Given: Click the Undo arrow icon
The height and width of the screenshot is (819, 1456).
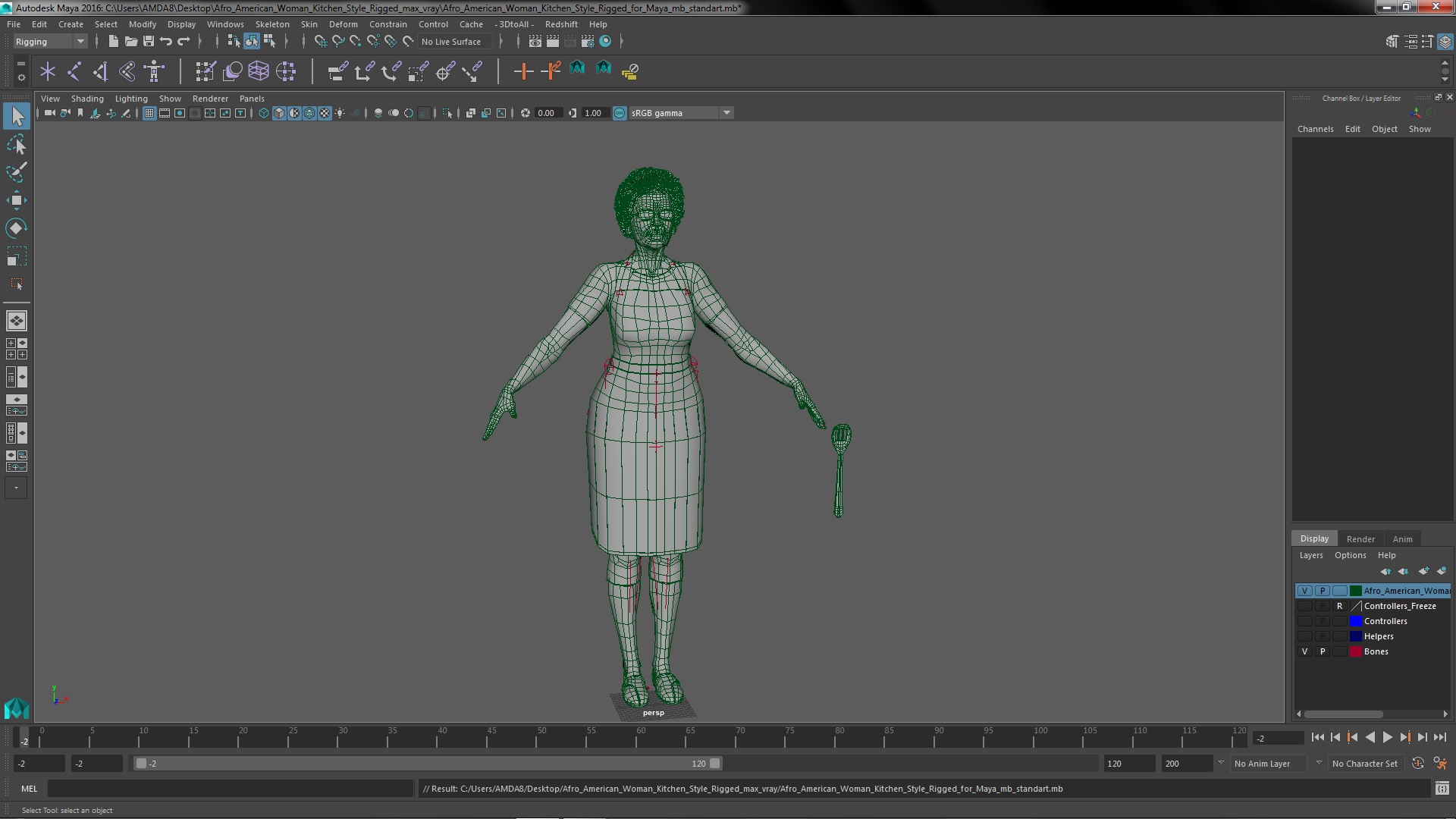Looking at the screenshot, I should (x=166, y=42).
